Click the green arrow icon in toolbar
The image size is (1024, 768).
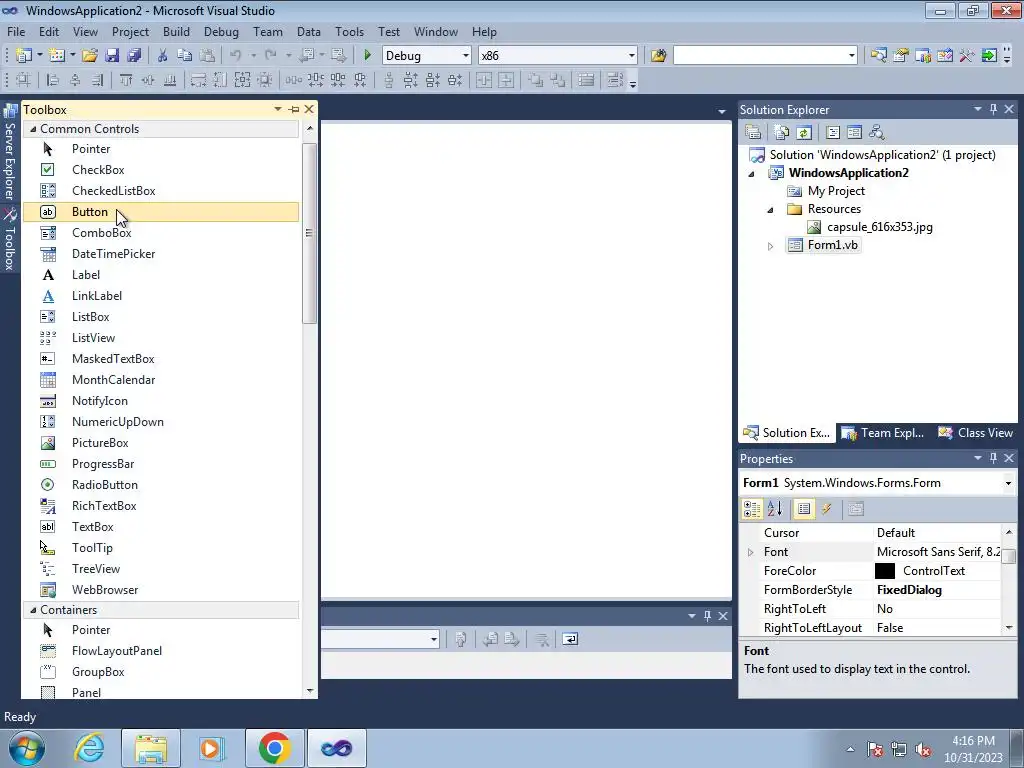coord(989,56)
